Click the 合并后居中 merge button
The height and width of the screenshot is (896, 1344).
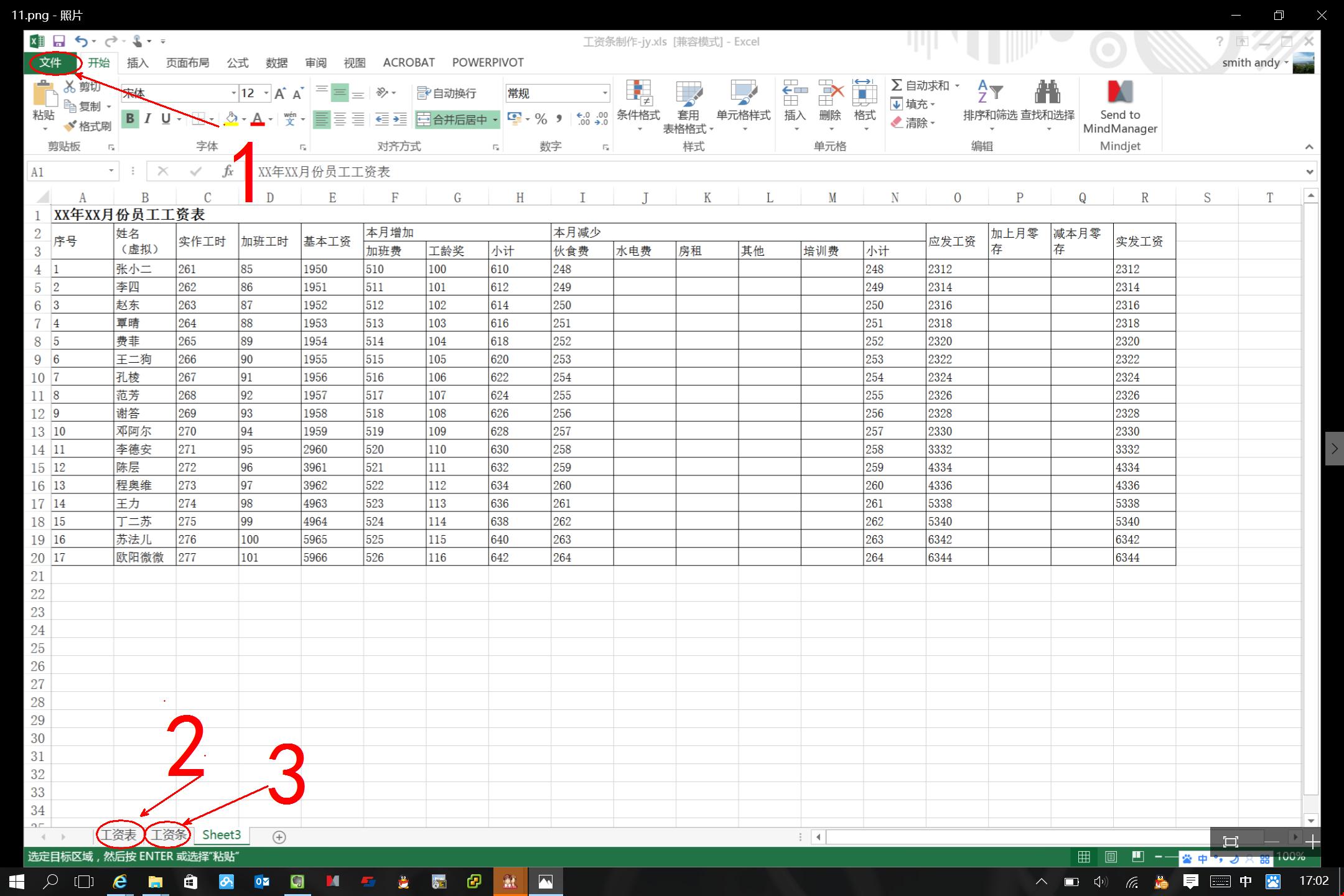453,119
